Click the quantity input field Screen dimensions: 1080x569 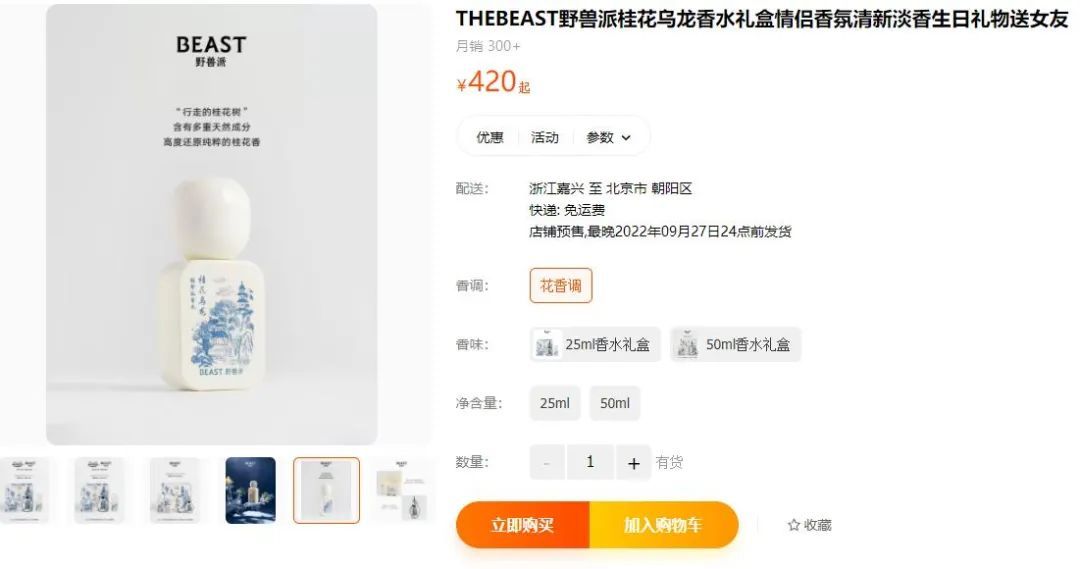(590, 462)
